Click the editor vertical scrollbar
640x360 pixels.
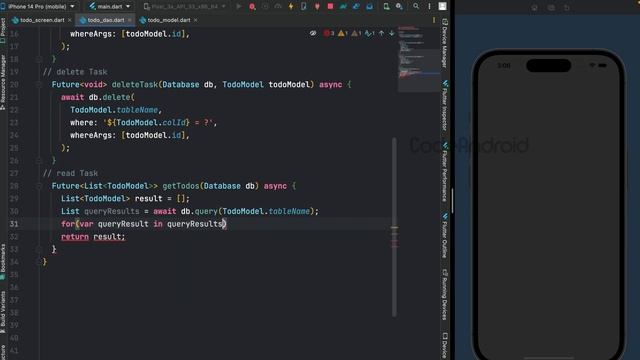(x=394, y=227)
